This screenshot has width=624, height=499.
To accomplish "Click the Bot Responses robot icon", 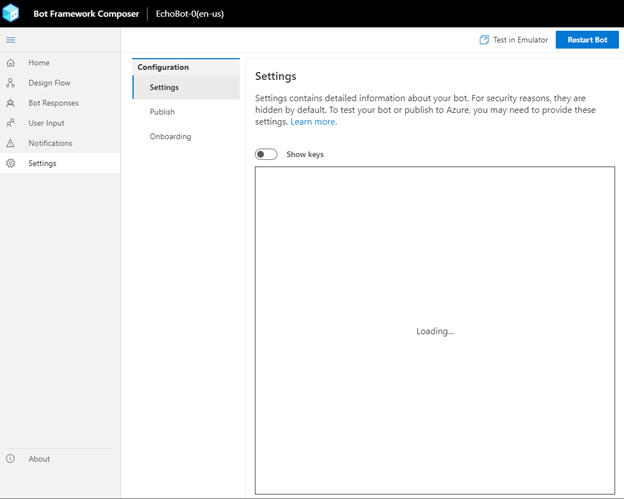I will coord(11,103).
